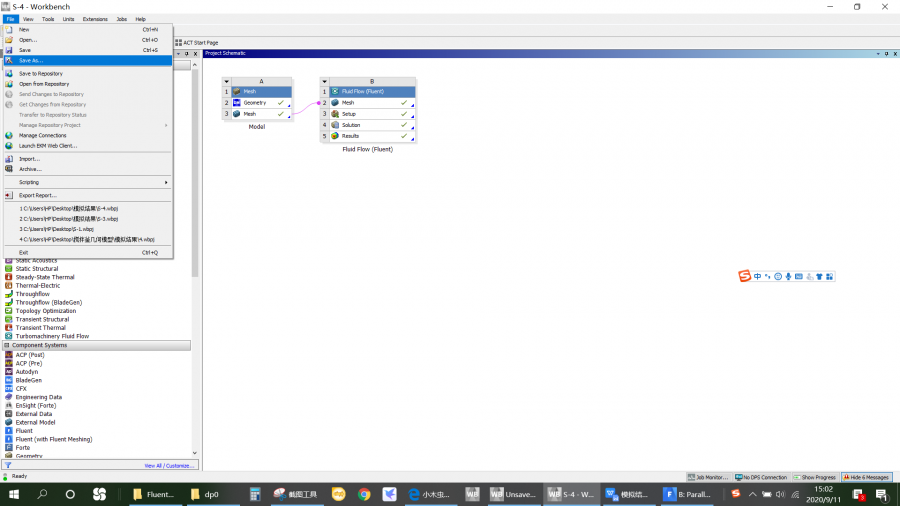Viewport: 900px width, 506px height.
Task: Select Open... from File menu
Action: (x=88, y=40)
